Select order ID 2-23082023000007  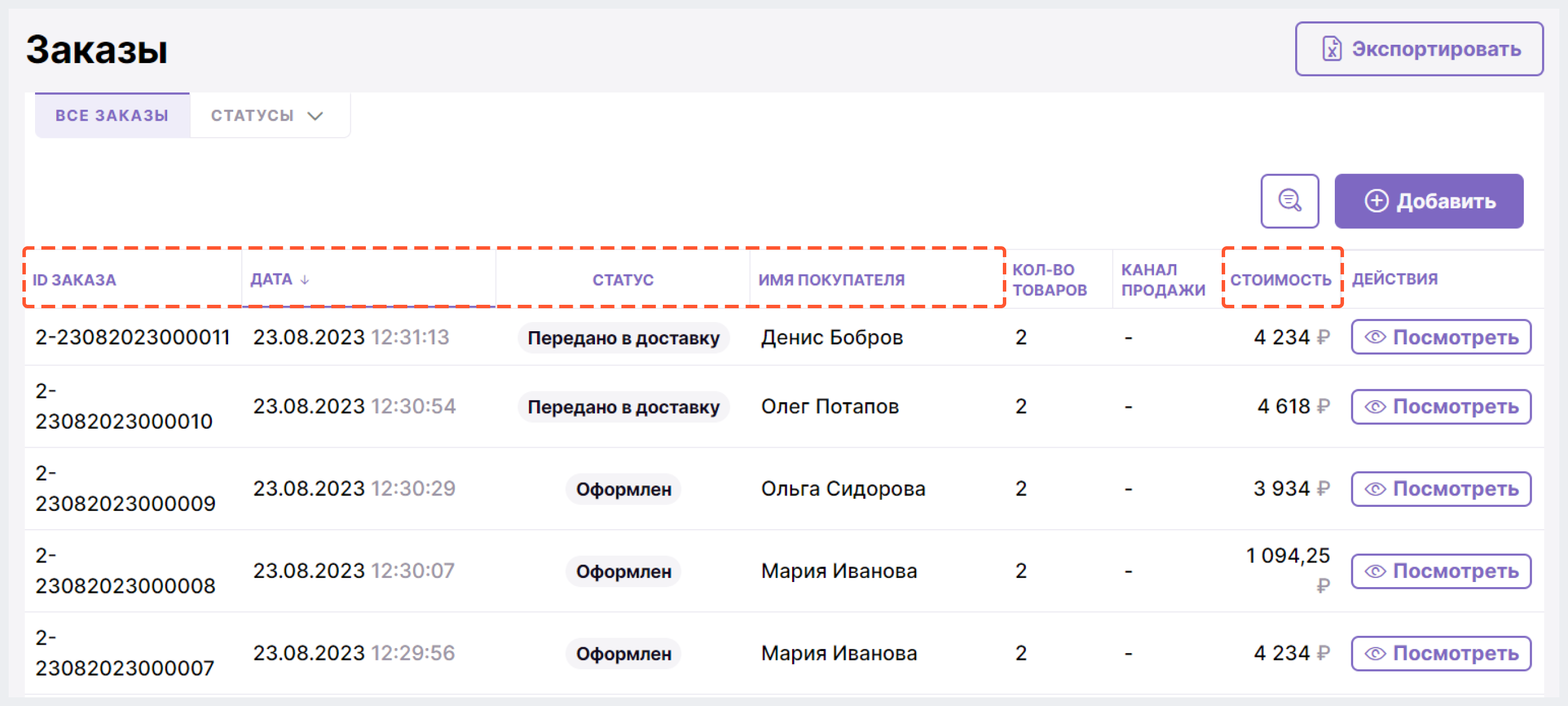tap(124, 653)
